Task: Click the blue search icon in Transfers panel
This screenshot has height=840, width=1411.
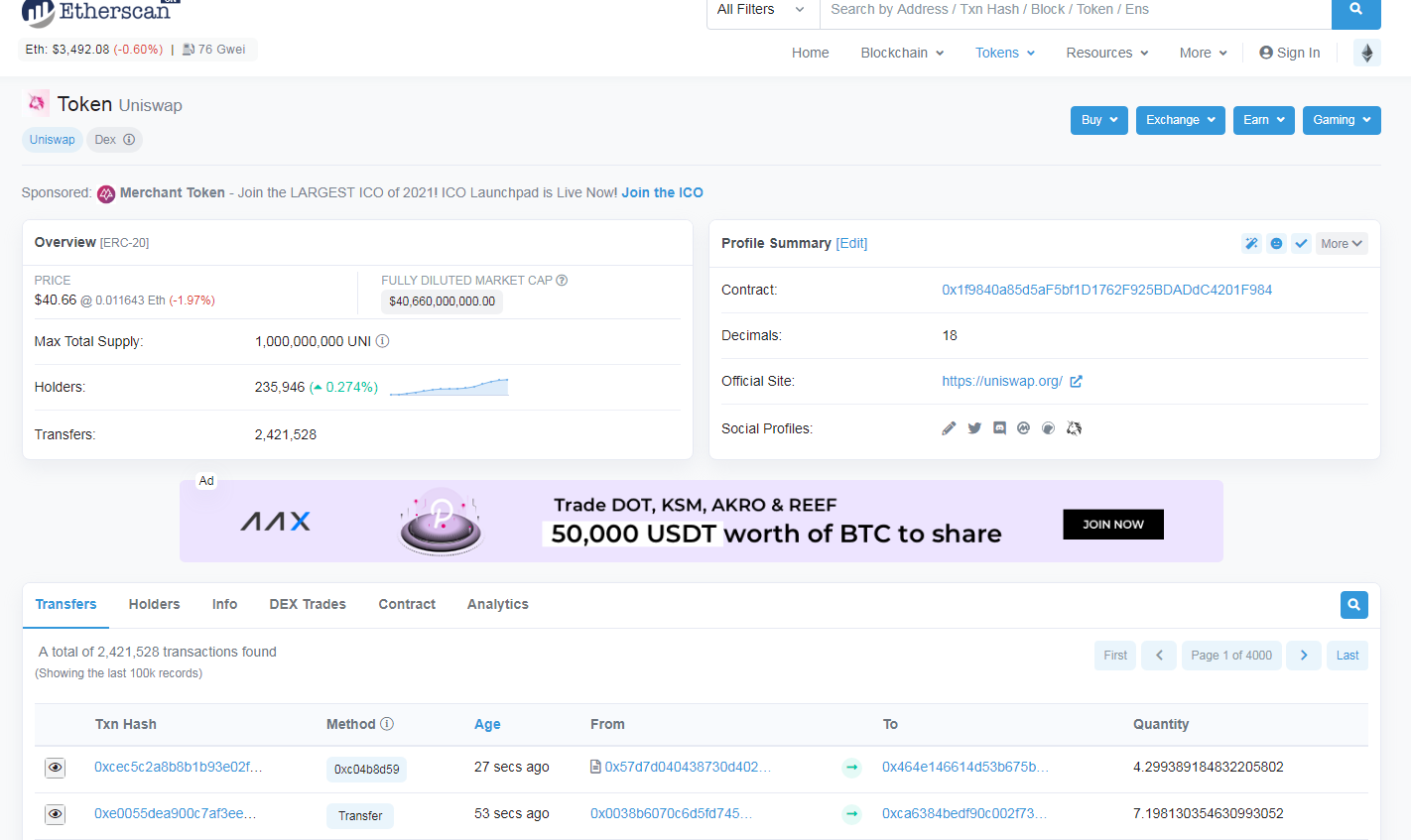Action: pyautogui.click(x=1353, y=605)
